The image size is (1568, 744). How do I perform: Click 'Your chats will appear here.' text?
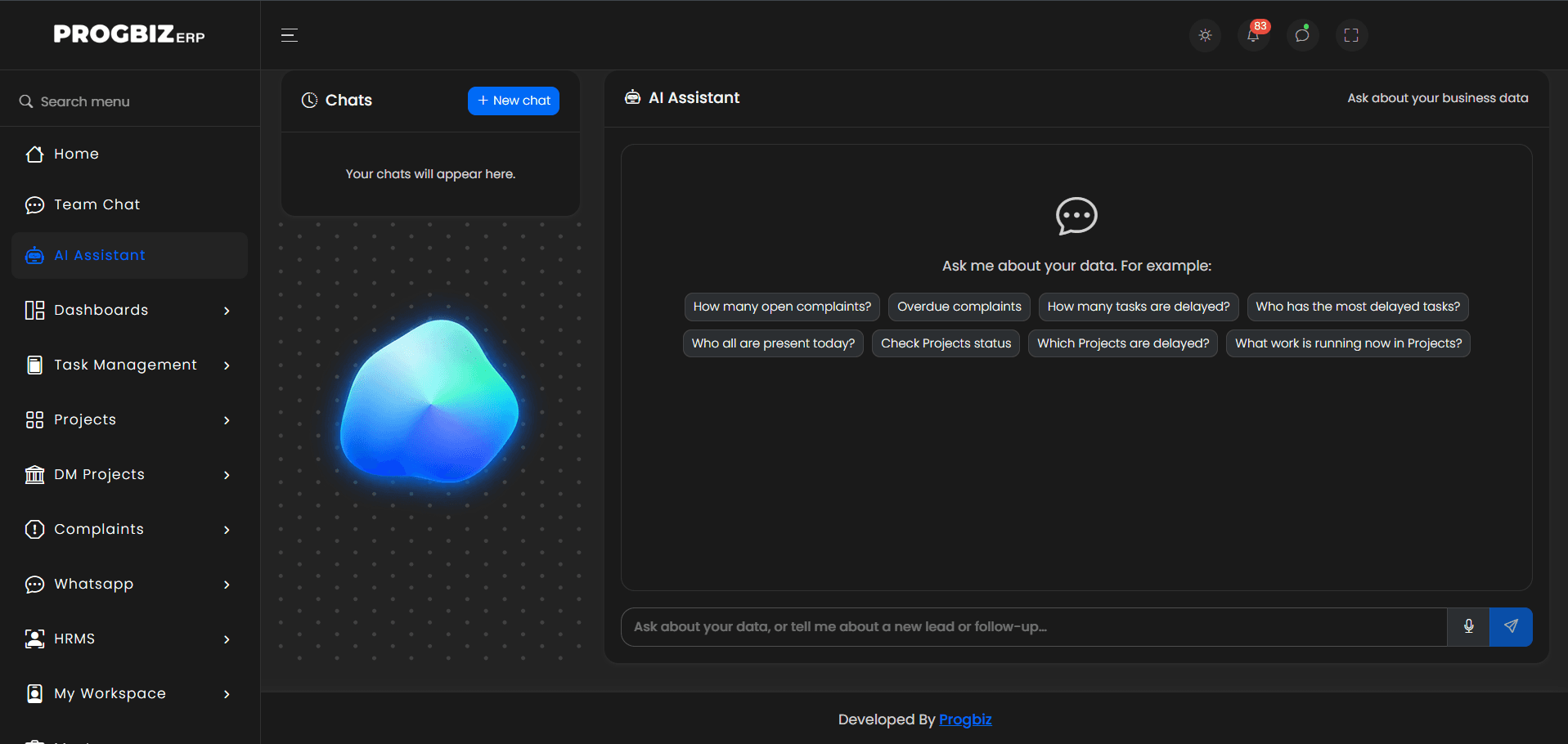point(430,174)
